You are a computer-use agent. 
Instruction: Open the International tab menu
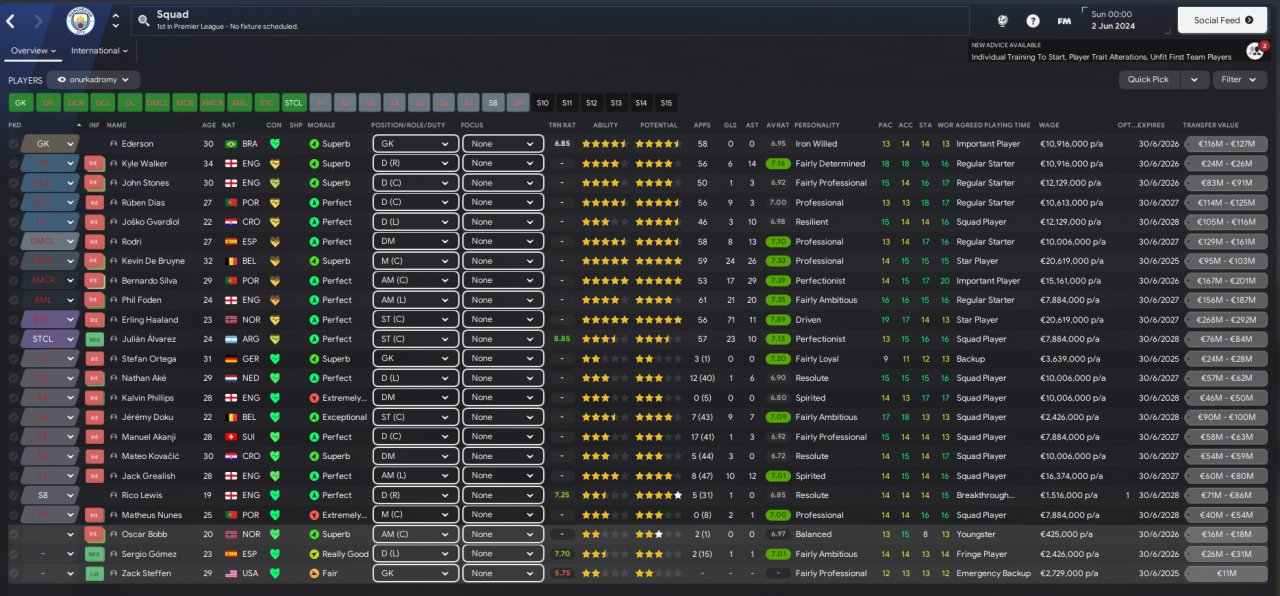pyautogui.click(x=100, y=50)
